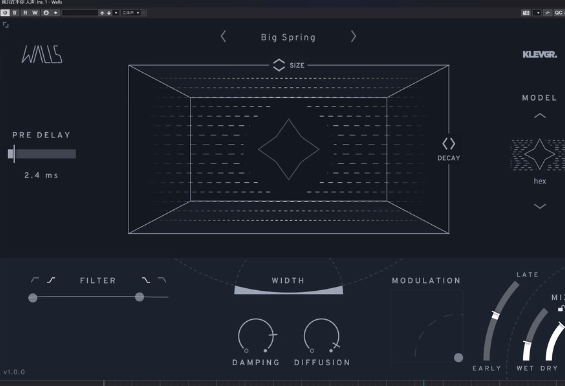This screenshot has height=386, width=565.
Task: Click the DECAY left-right arrows control
Action: pos(449,144)
